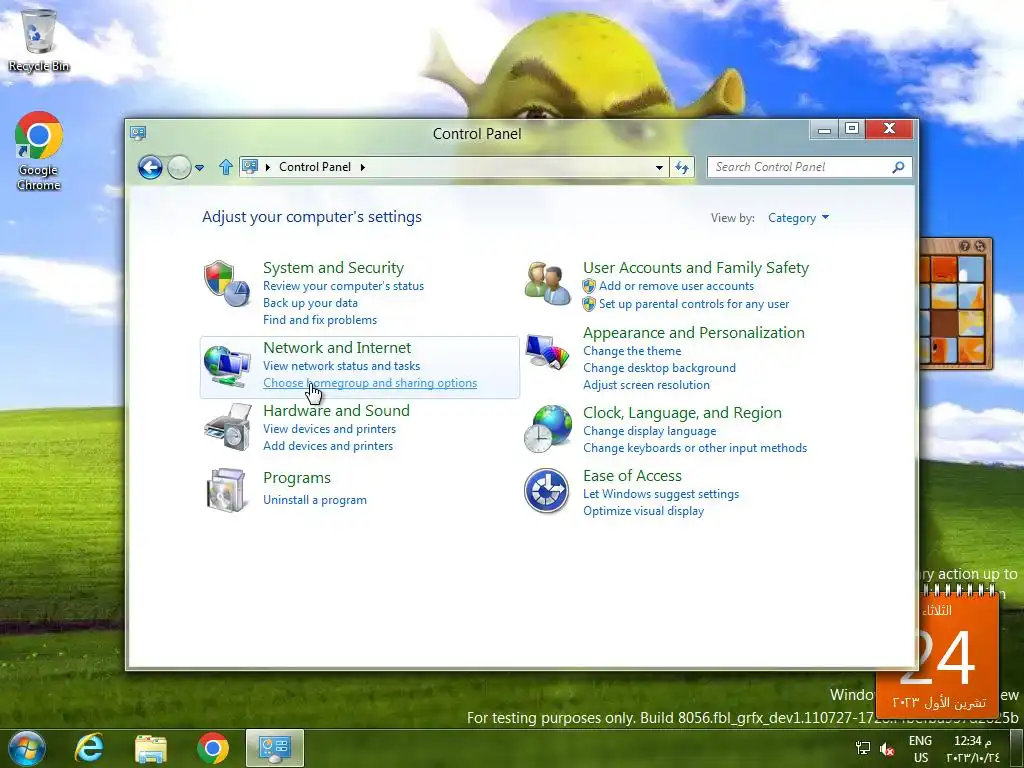Open Find and fix problems
Screen dimensions: 1024x768
click(x=320, y=320)
